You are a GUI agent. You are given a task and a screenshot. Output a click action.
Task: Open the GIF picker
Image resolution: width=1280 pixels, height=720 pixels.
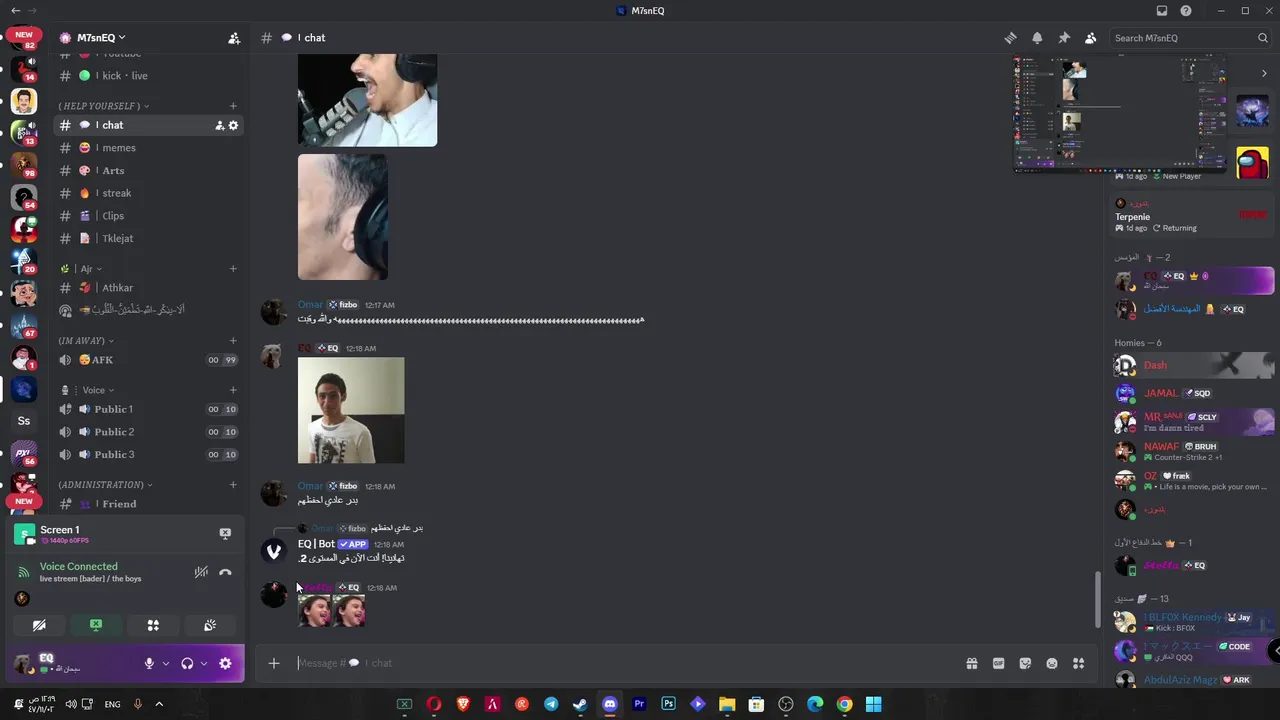[998, 663]
